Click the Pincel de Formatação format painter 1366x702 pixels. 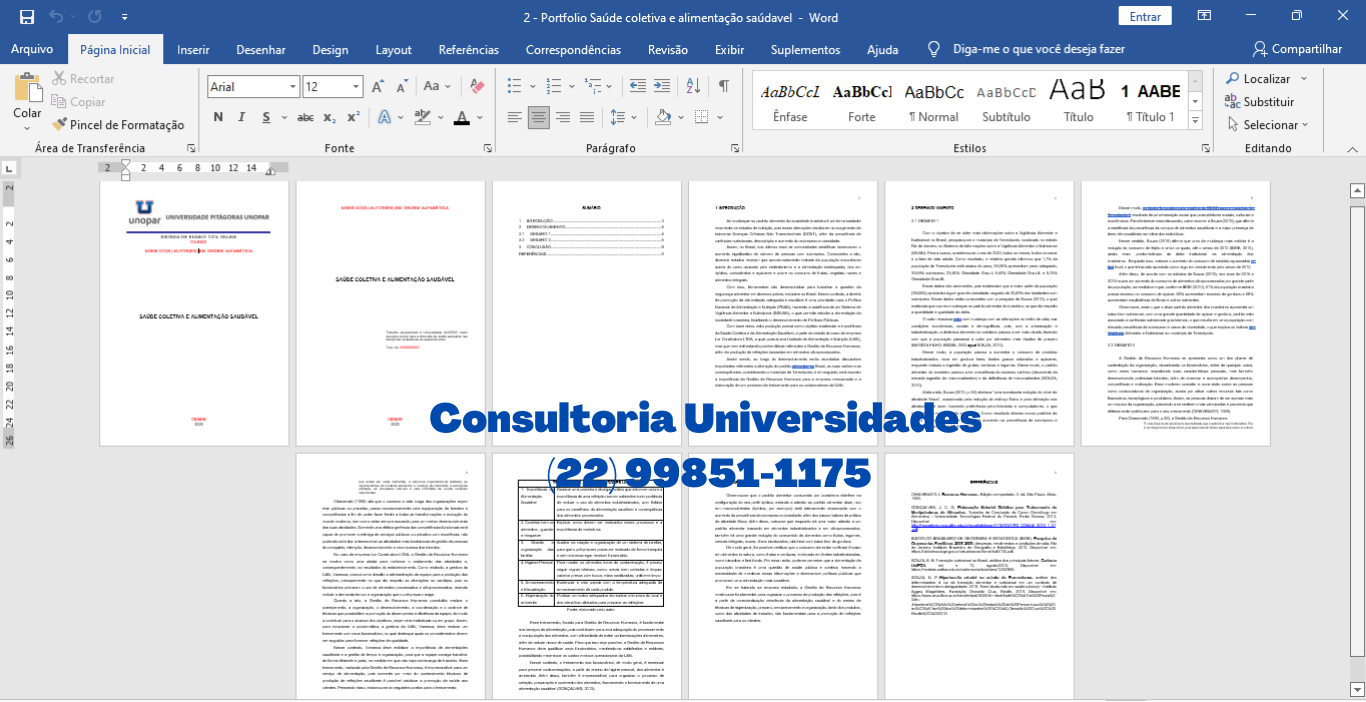[118, 125]
